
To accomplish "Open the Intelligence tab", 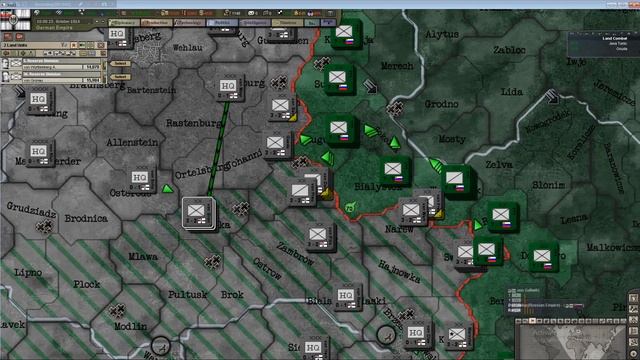I will click(x=255, y=23).
